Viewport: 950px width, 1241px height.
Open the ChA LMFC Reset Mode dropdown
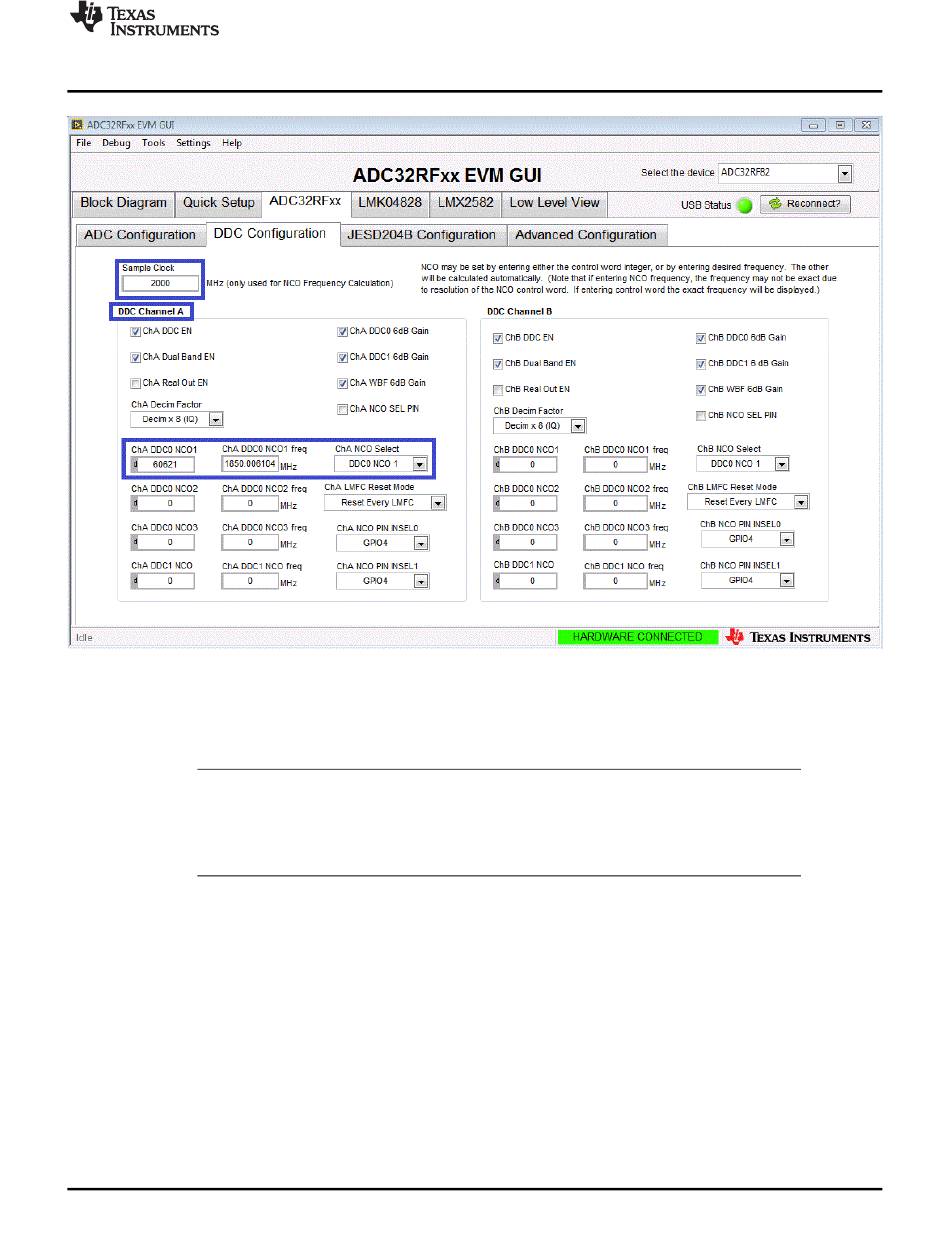(384, 502)
